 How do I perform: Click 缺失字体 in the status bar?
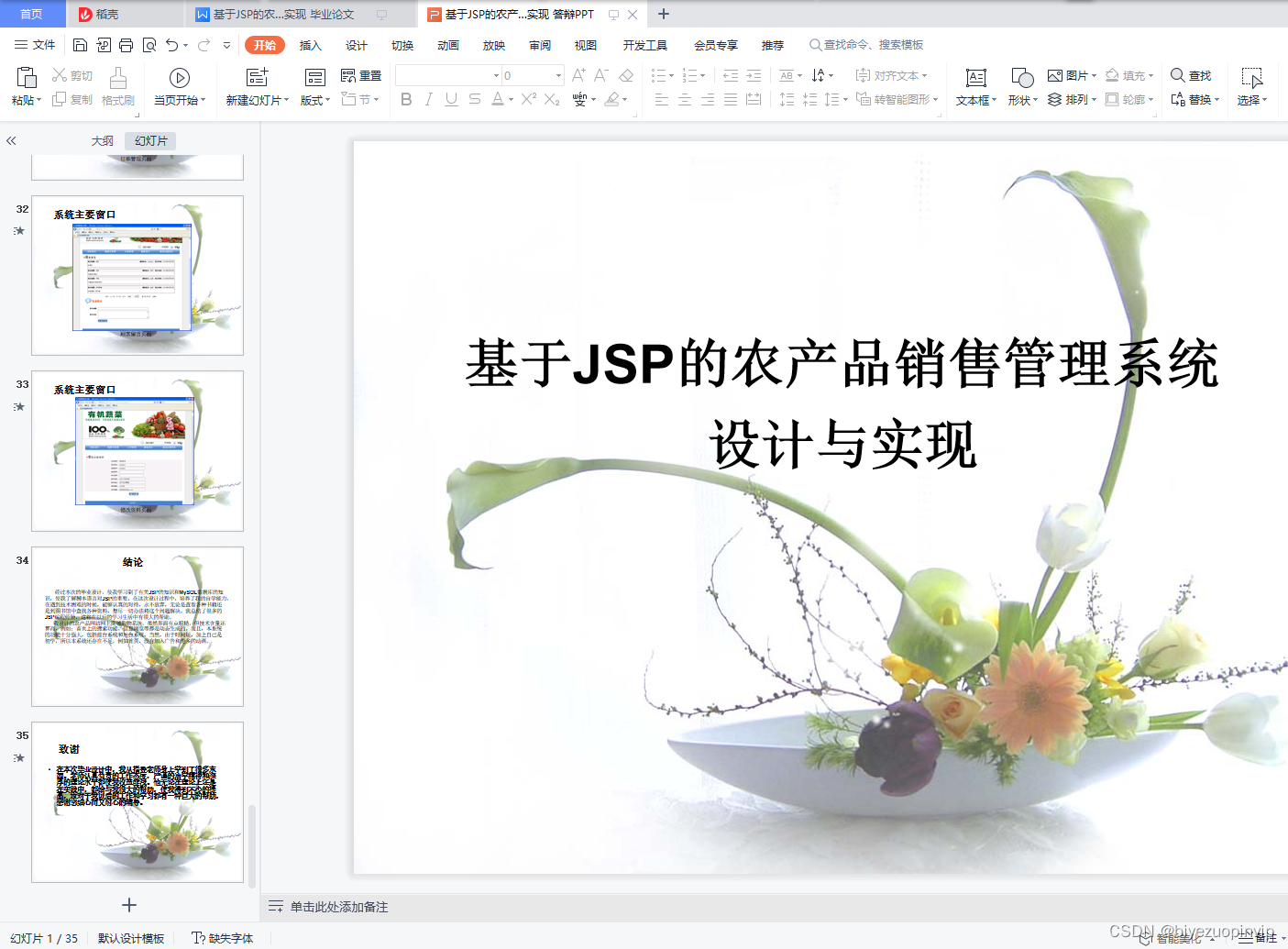[x=223, y=938]
